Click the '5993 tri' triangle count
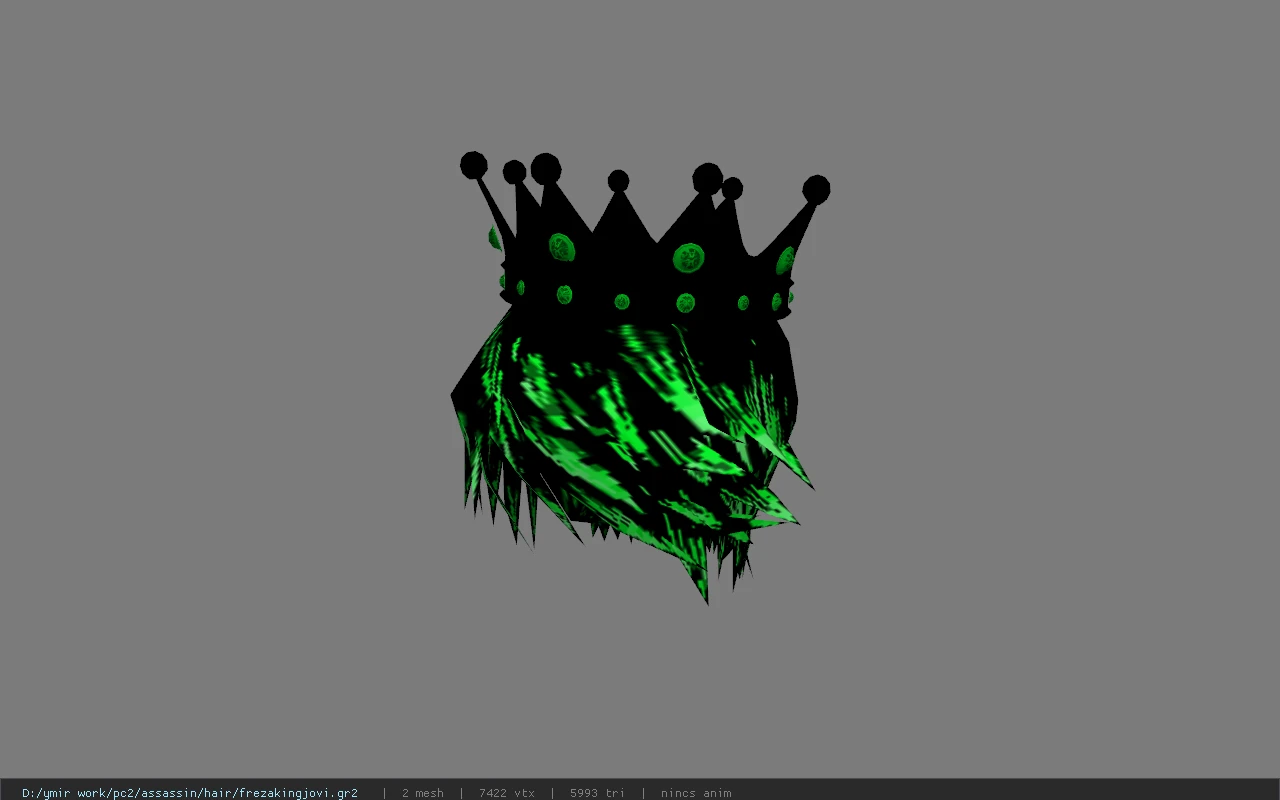The height and width of the screenshot is (800, 1280). click(597, 793)
